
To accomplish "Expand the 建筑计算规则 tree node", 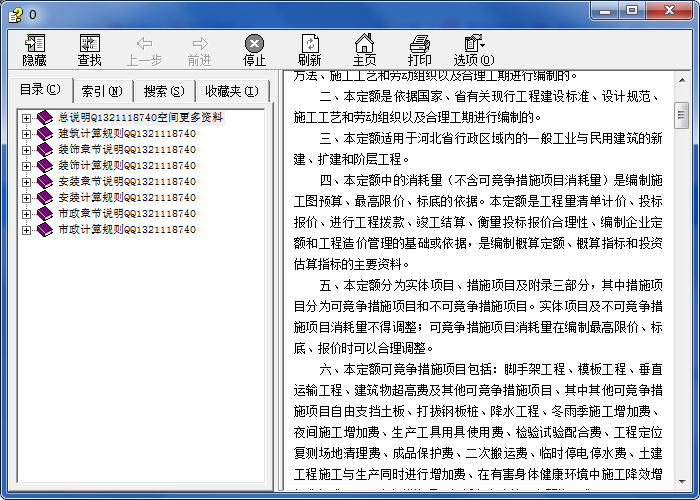I will coord(26,134).
